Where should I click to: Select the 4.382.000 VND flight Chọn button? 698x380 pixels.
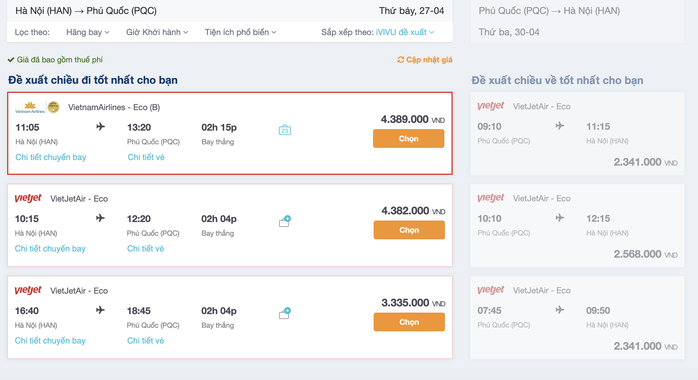coord(409,230)
